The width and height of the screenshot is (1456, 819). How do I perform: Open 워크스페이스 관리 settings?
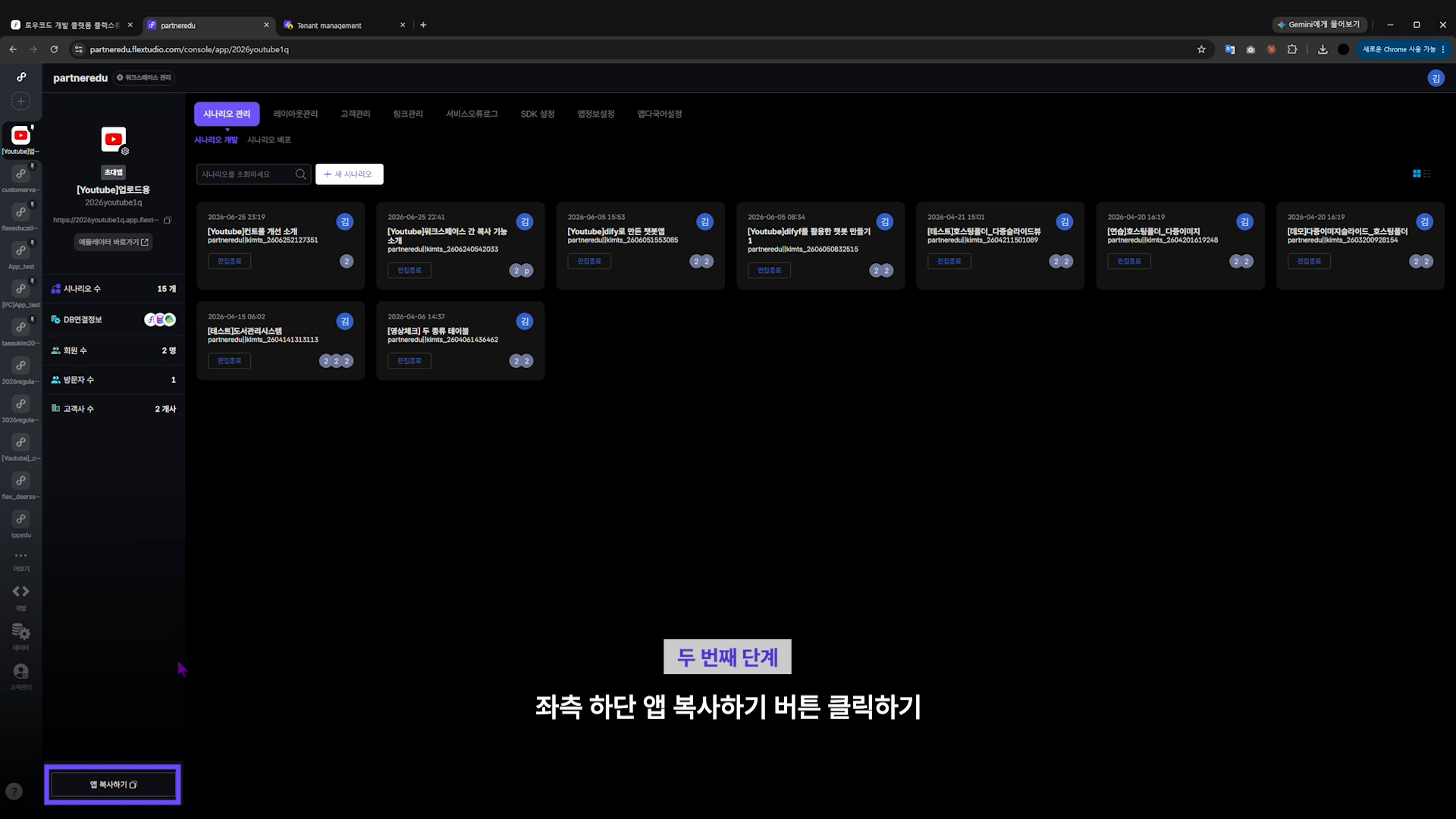click(x=143, y=78)
